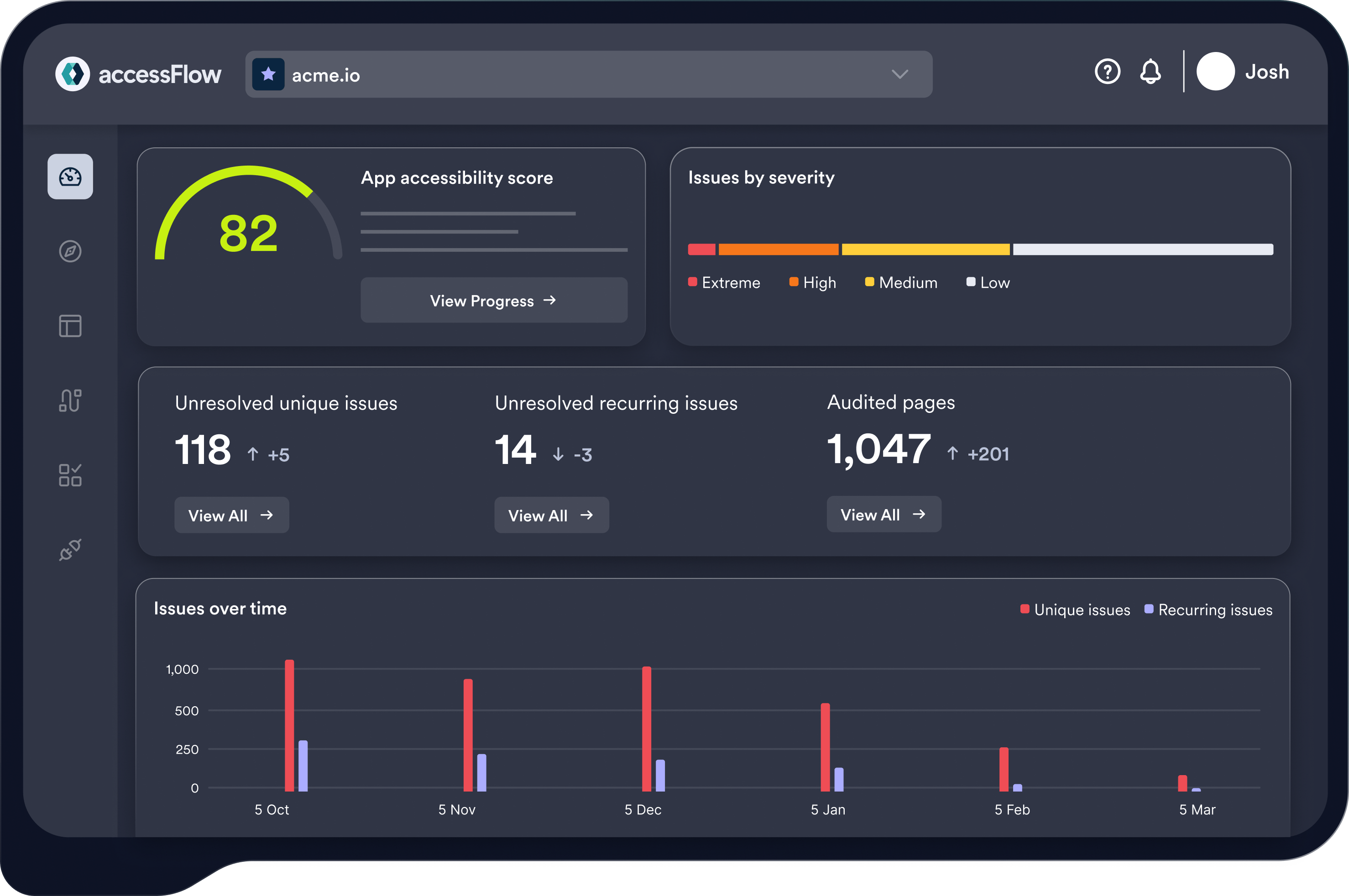
Task: Click the View Progress button
Action: coord(493,301)
